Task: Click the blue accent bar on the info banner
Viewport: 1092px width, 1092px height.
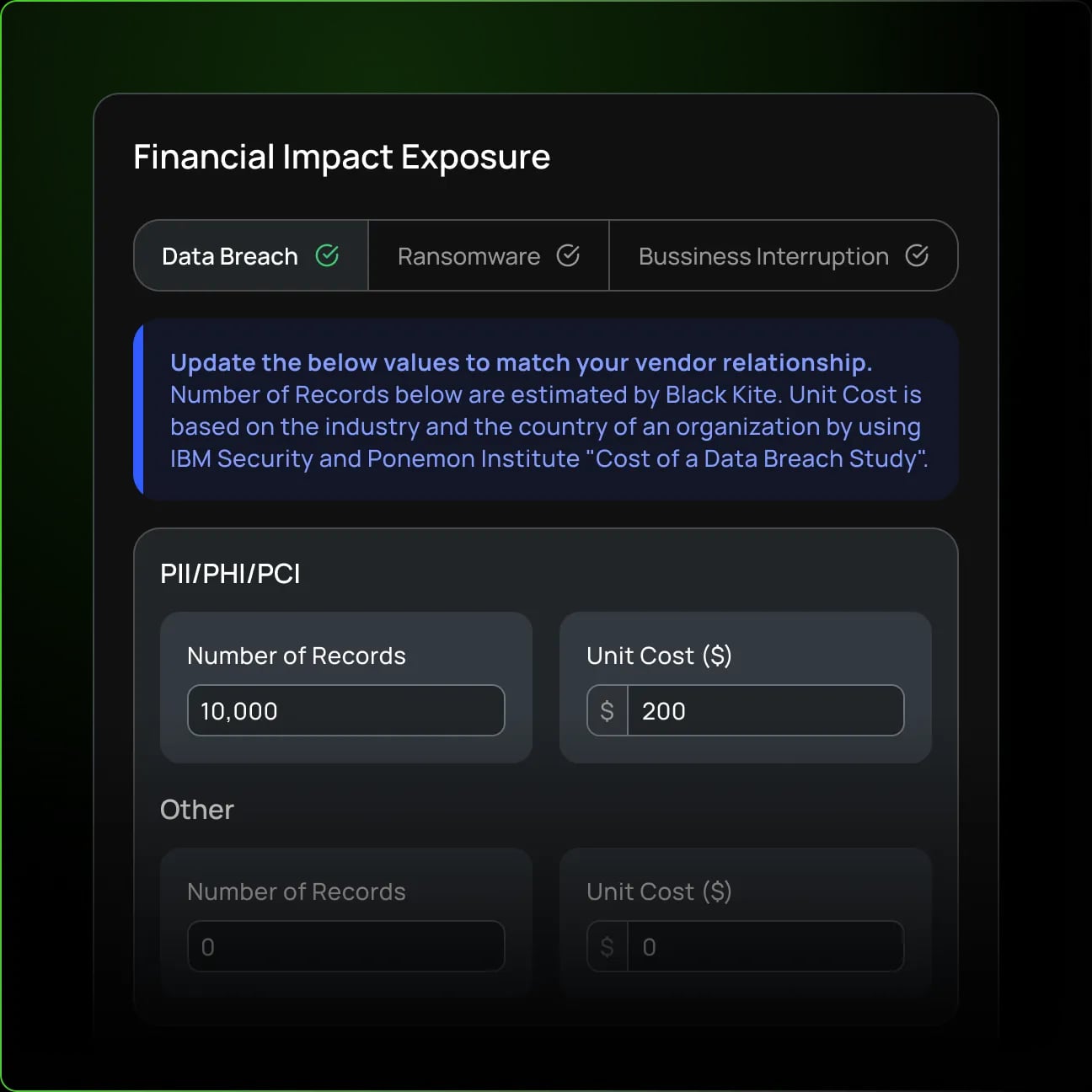Action: point(138,409)
